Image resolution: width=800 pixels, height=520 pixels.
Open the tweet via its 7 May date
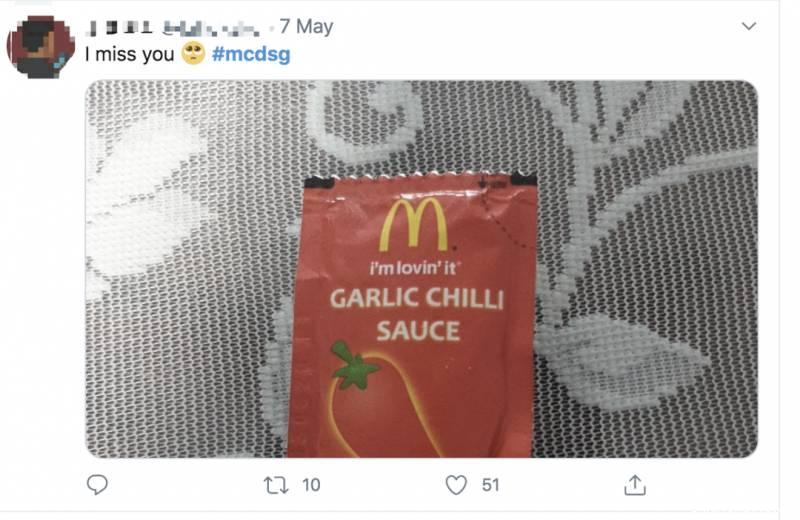[x=306, y=27]
